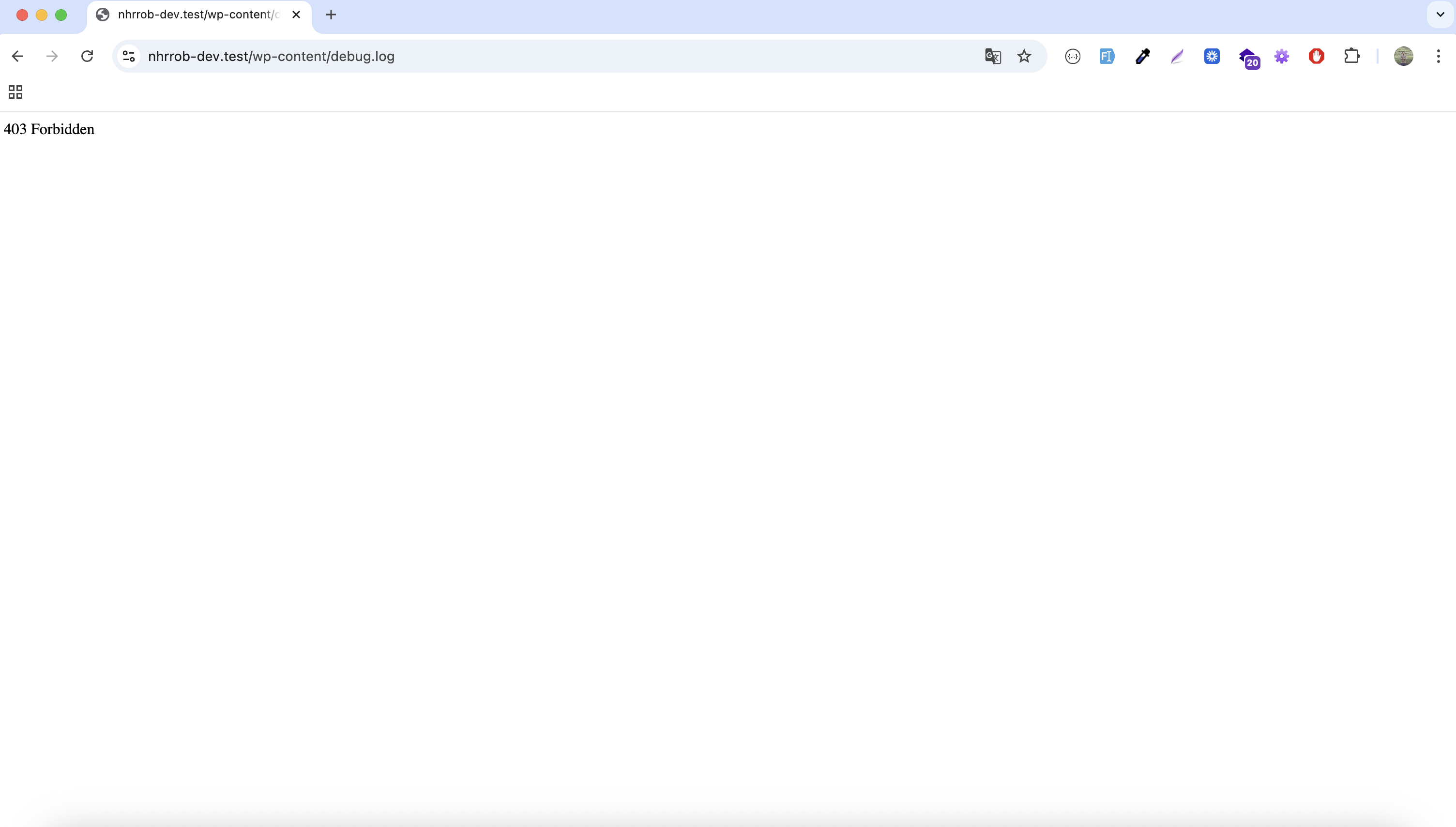Open the blue sunburst extension icon

click(1212, 56)
